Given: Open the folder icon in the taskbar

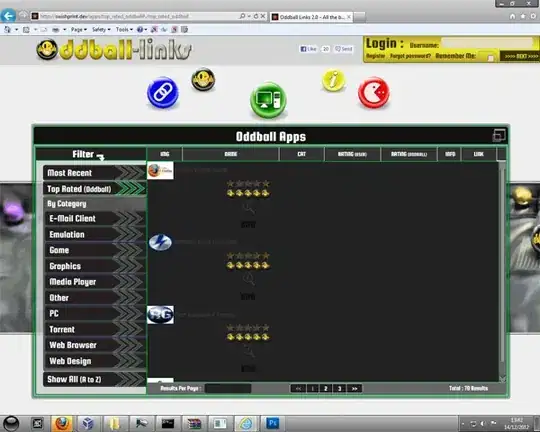Looking at the screenshot, I should [x=115, y=423].
